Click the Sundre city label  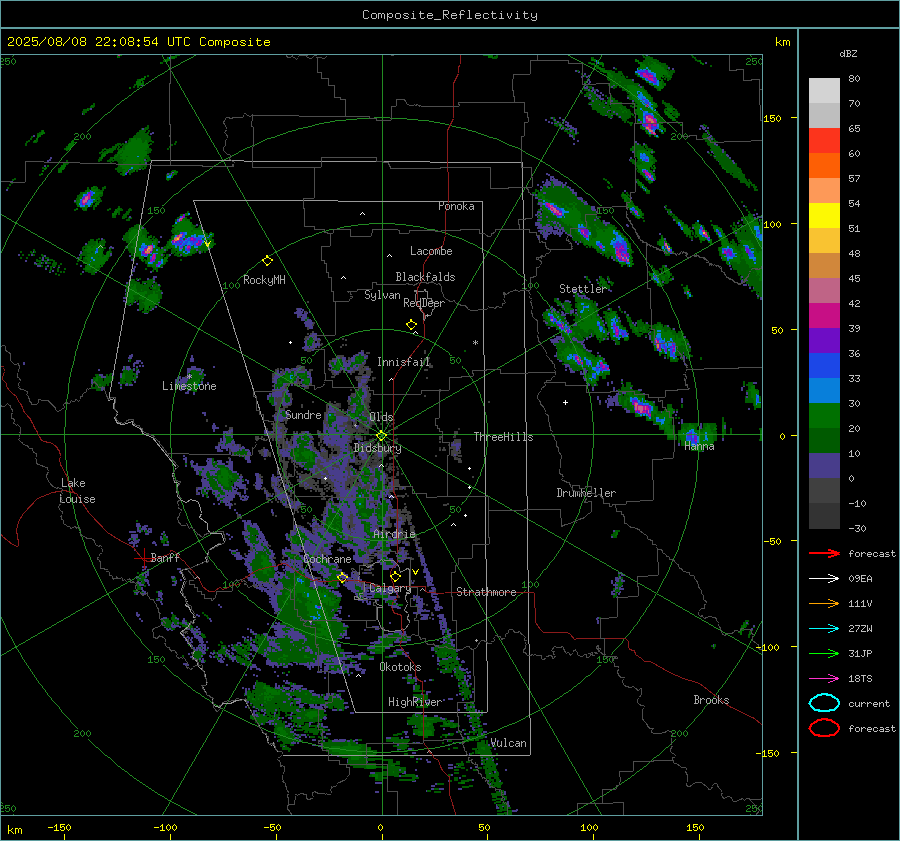coord(303,416)
